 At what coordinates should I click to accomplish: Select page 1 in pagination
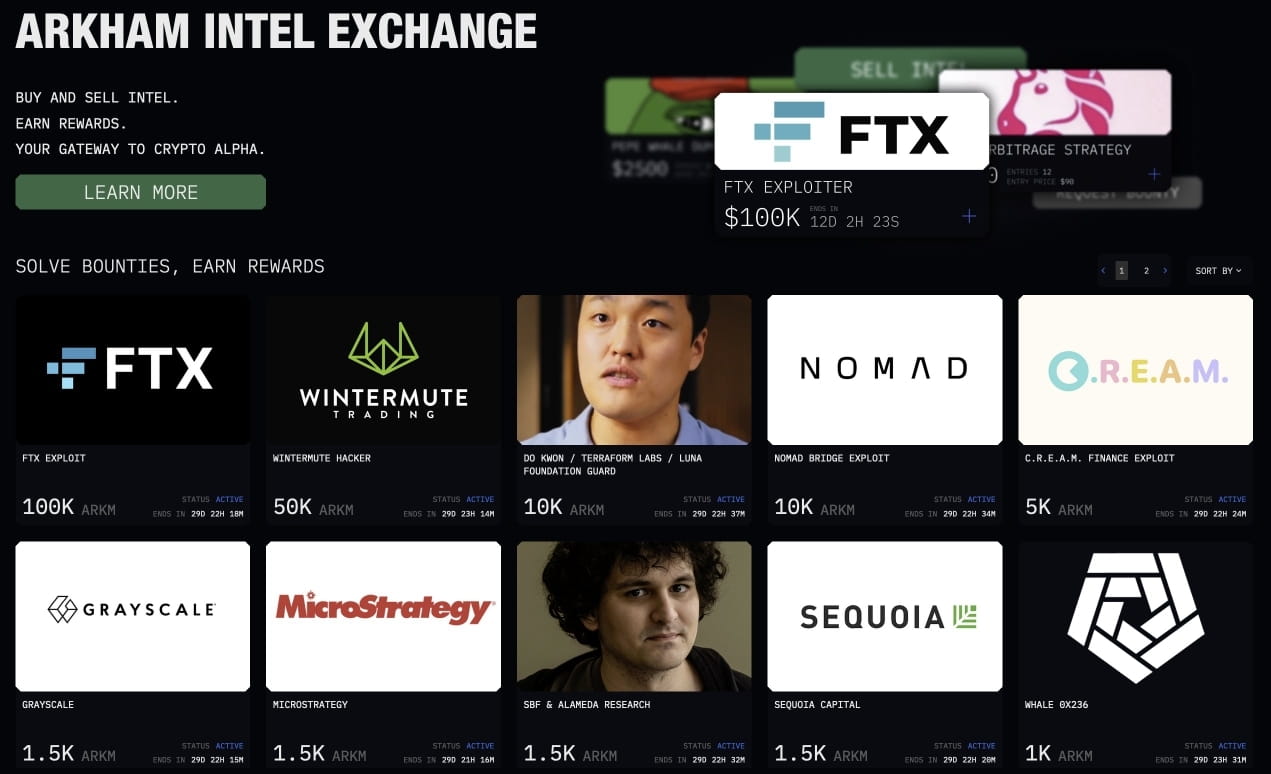[1121, 270]
